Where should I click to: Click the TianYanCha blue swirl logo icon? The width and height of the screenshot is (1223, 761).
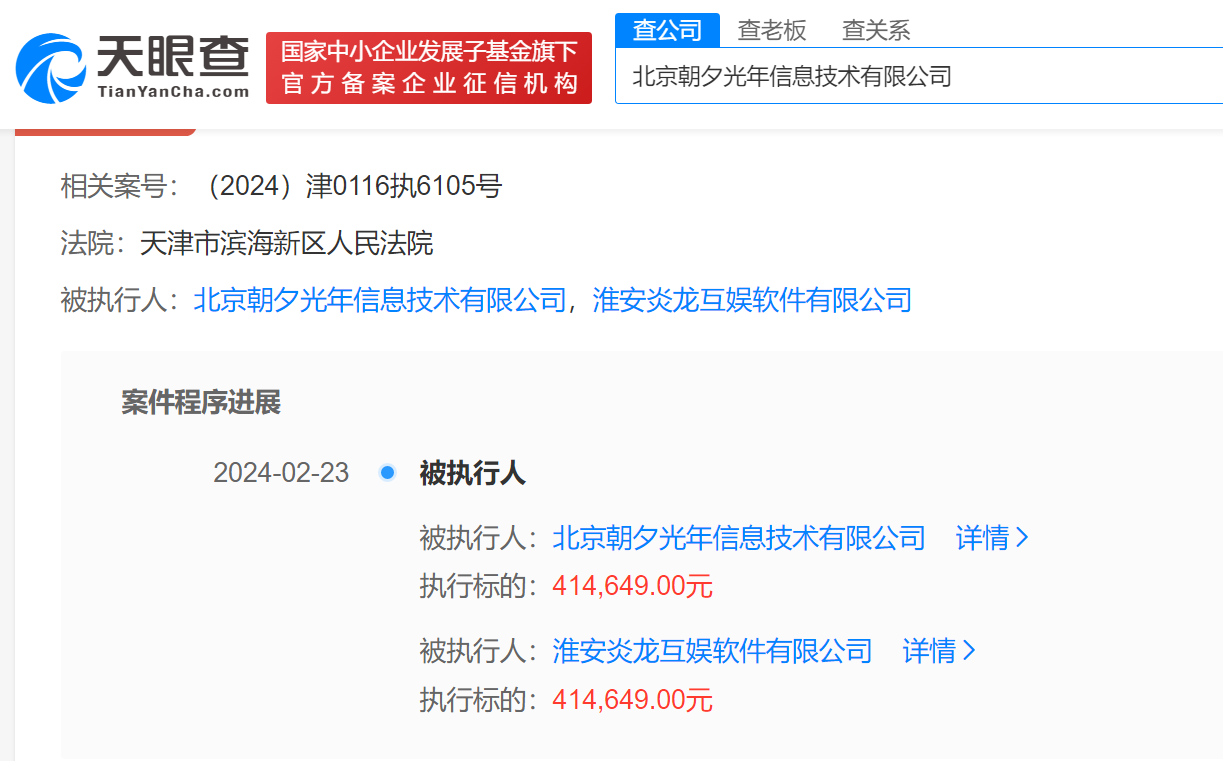[49, 68]
